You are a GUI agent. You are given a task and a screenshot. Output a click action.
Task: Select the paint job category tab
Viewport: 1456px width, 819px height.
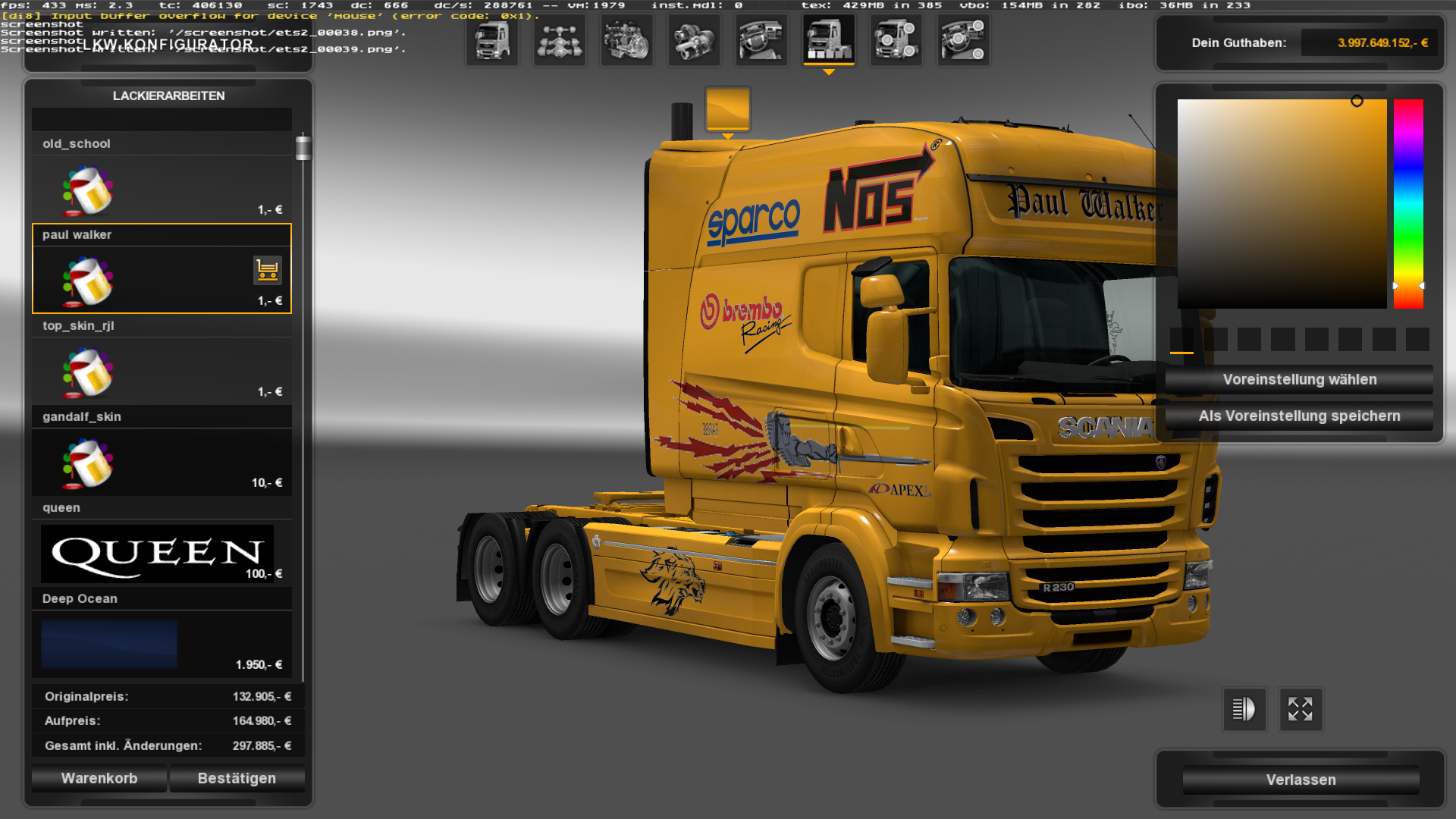[829, 40]
